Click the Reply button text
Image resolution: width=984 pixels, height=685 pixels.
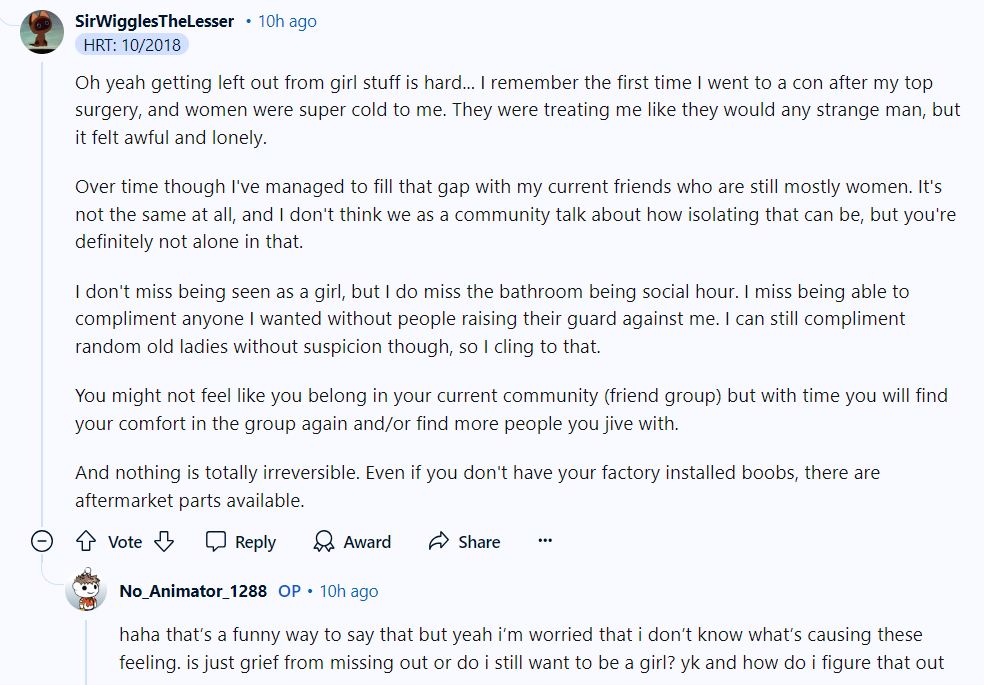(255, 542)
